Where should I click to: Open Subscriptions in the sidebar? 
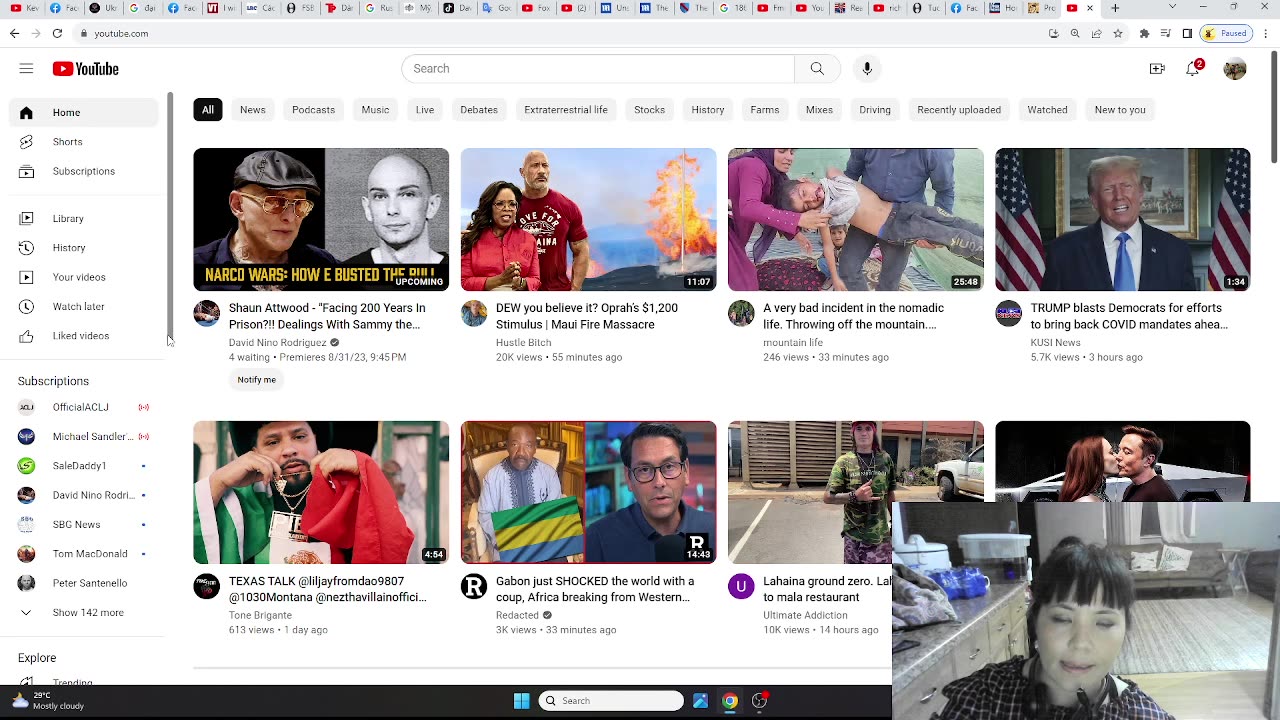(83, 171)
